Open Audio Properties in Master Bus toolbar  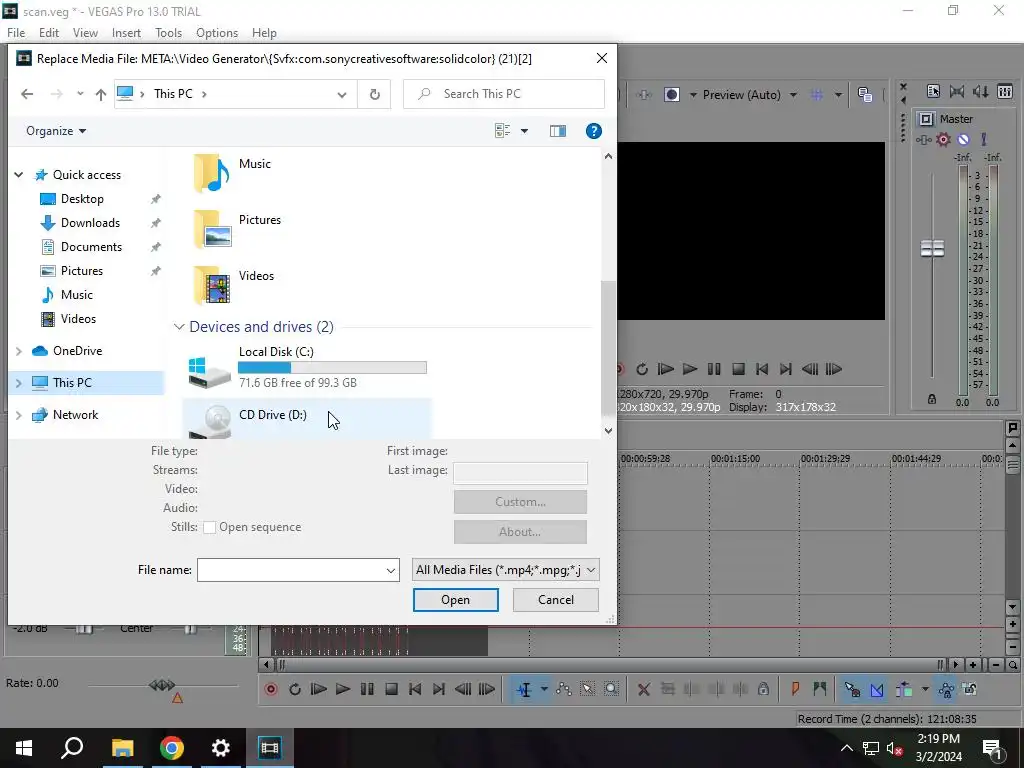(x=933, y=91)
